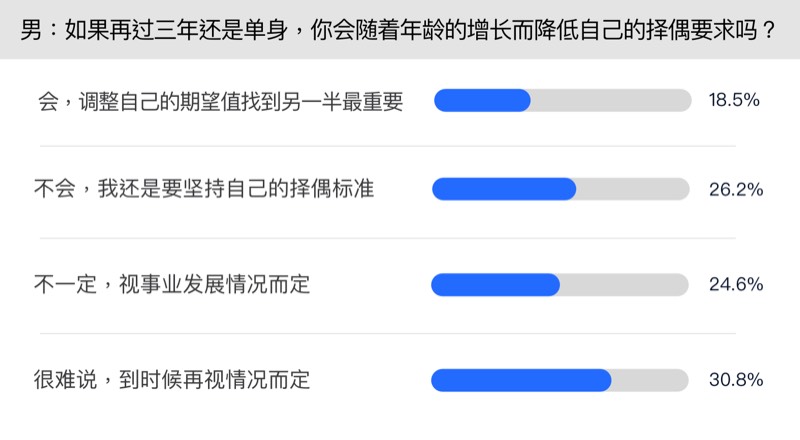800x440 pixels.
Task: Click the 30.8% percentage label
Action: [x=735, y=380]
